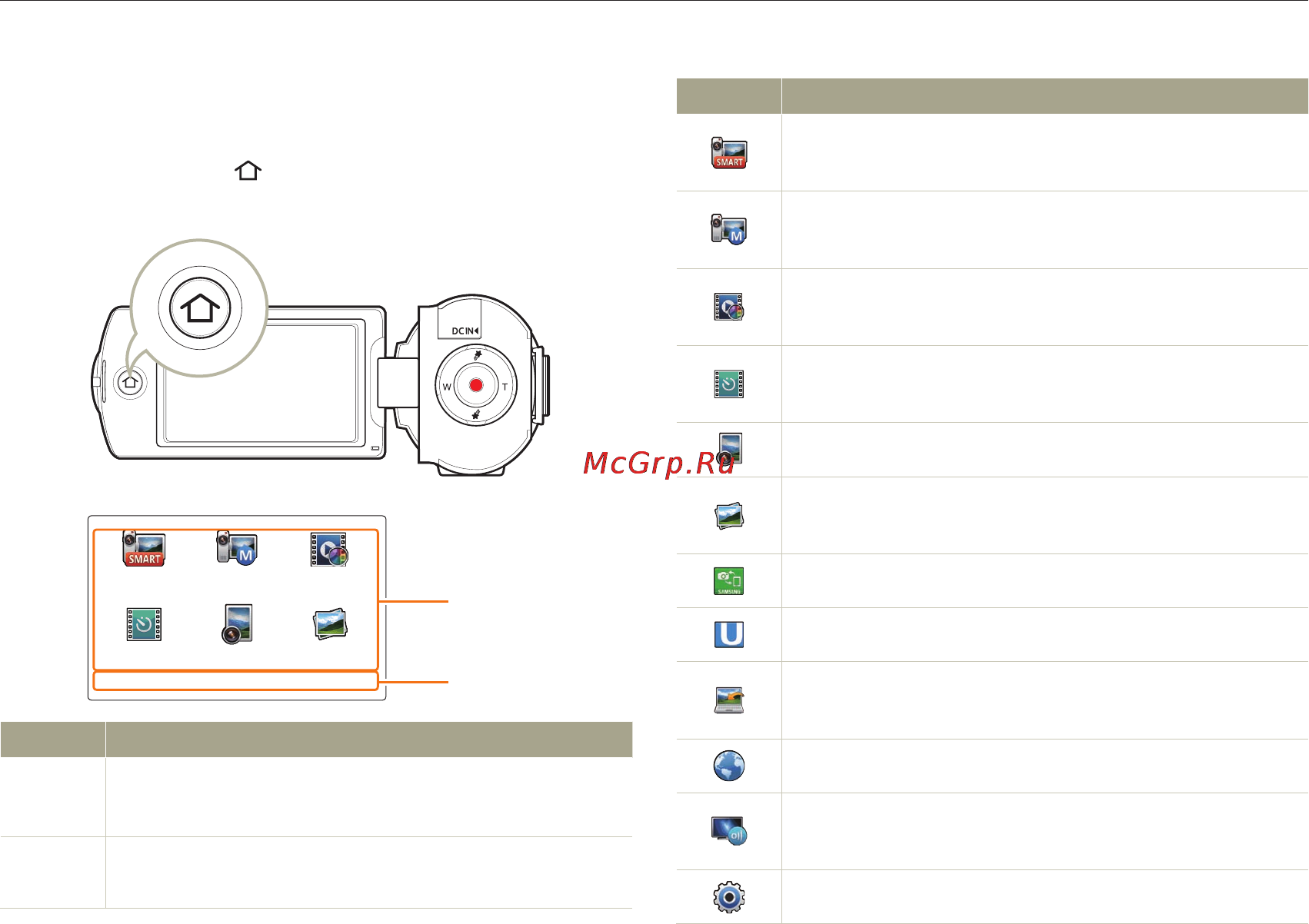Open the Art Film icon in the table

729,307
